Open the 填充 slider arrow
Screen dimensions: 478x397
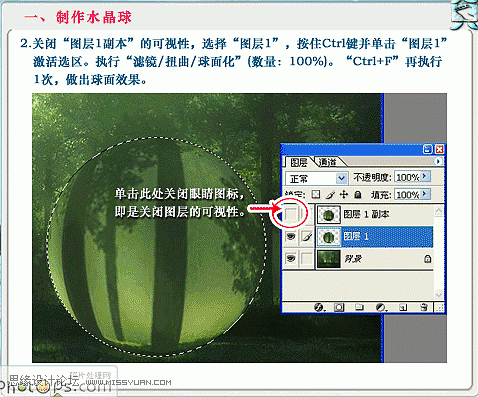point(425,194)
